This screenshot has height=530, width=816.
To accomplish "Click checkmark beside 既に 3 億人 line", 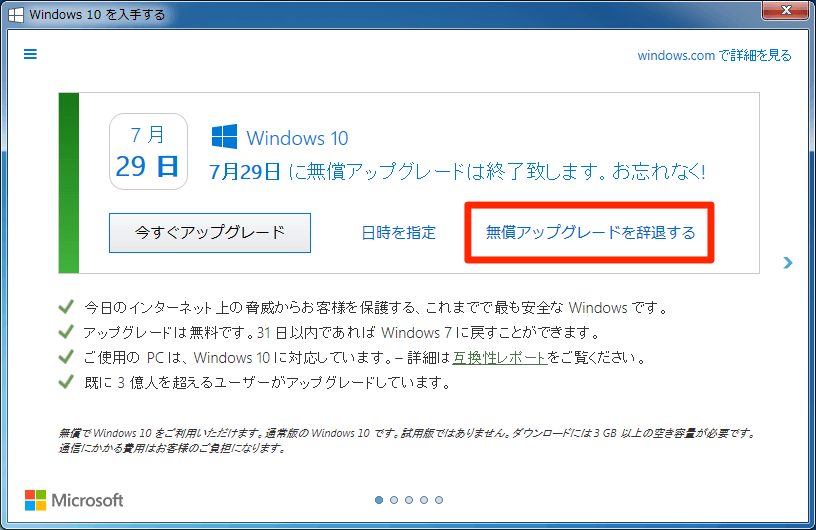I will pos(66,382).
